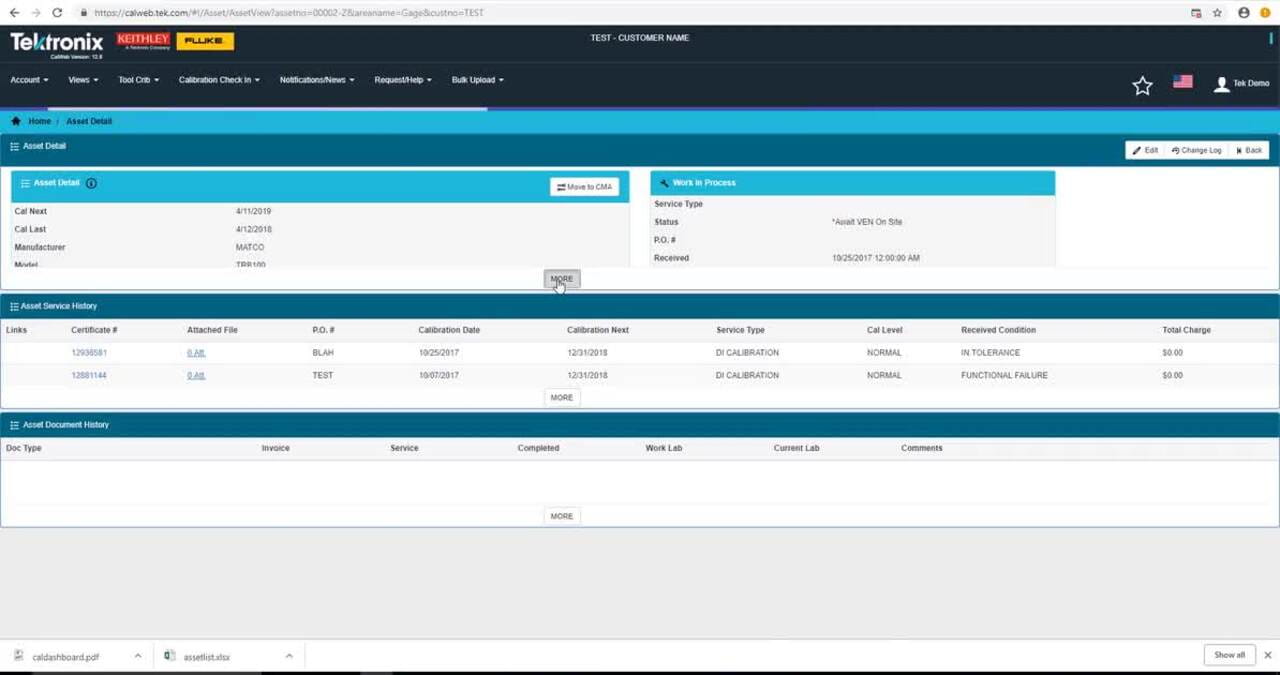
Task: Click the Tektronix logo
Action: click(56, 43)
